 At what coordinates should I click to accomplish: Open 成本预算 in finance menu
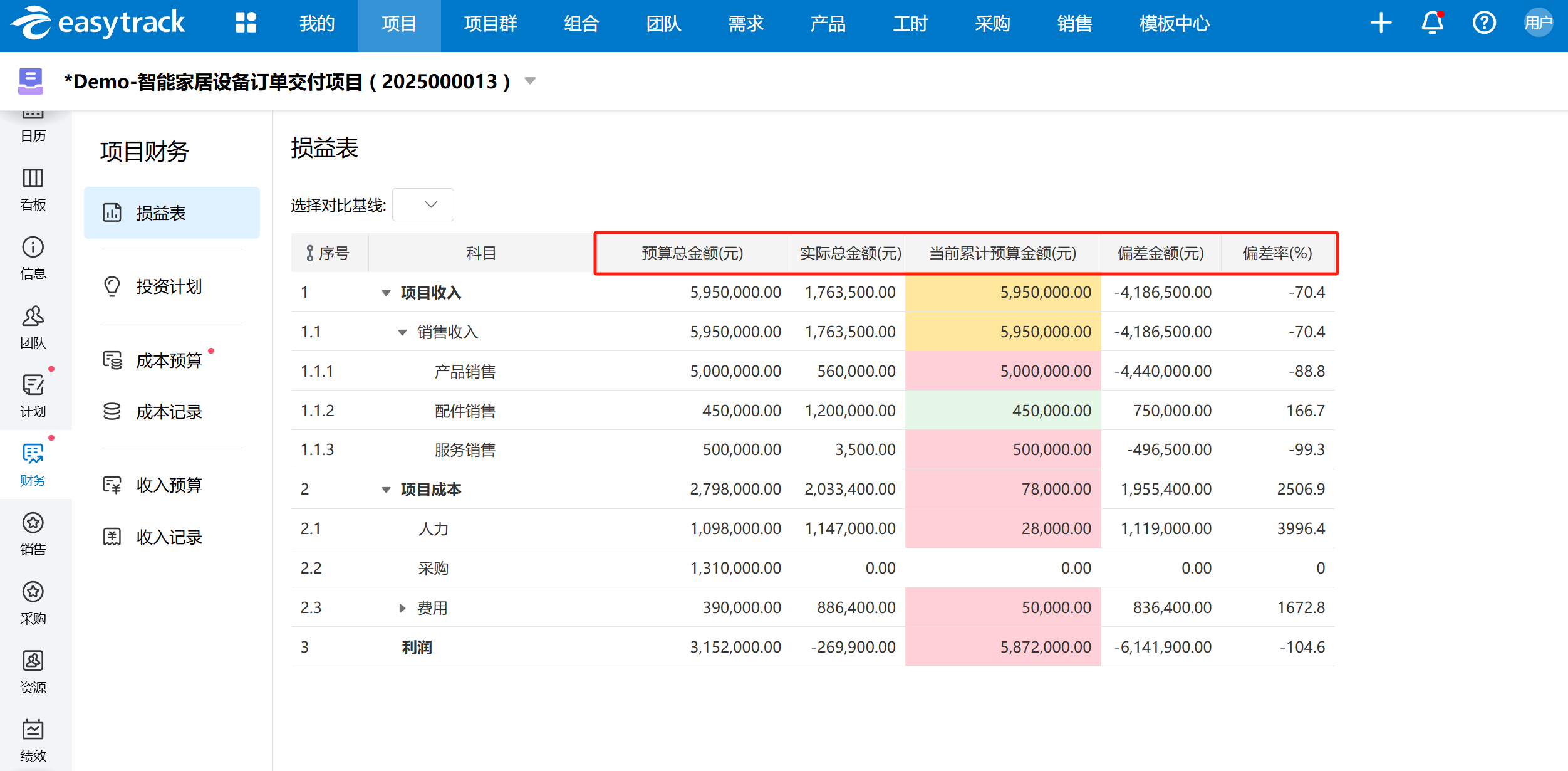169,360
